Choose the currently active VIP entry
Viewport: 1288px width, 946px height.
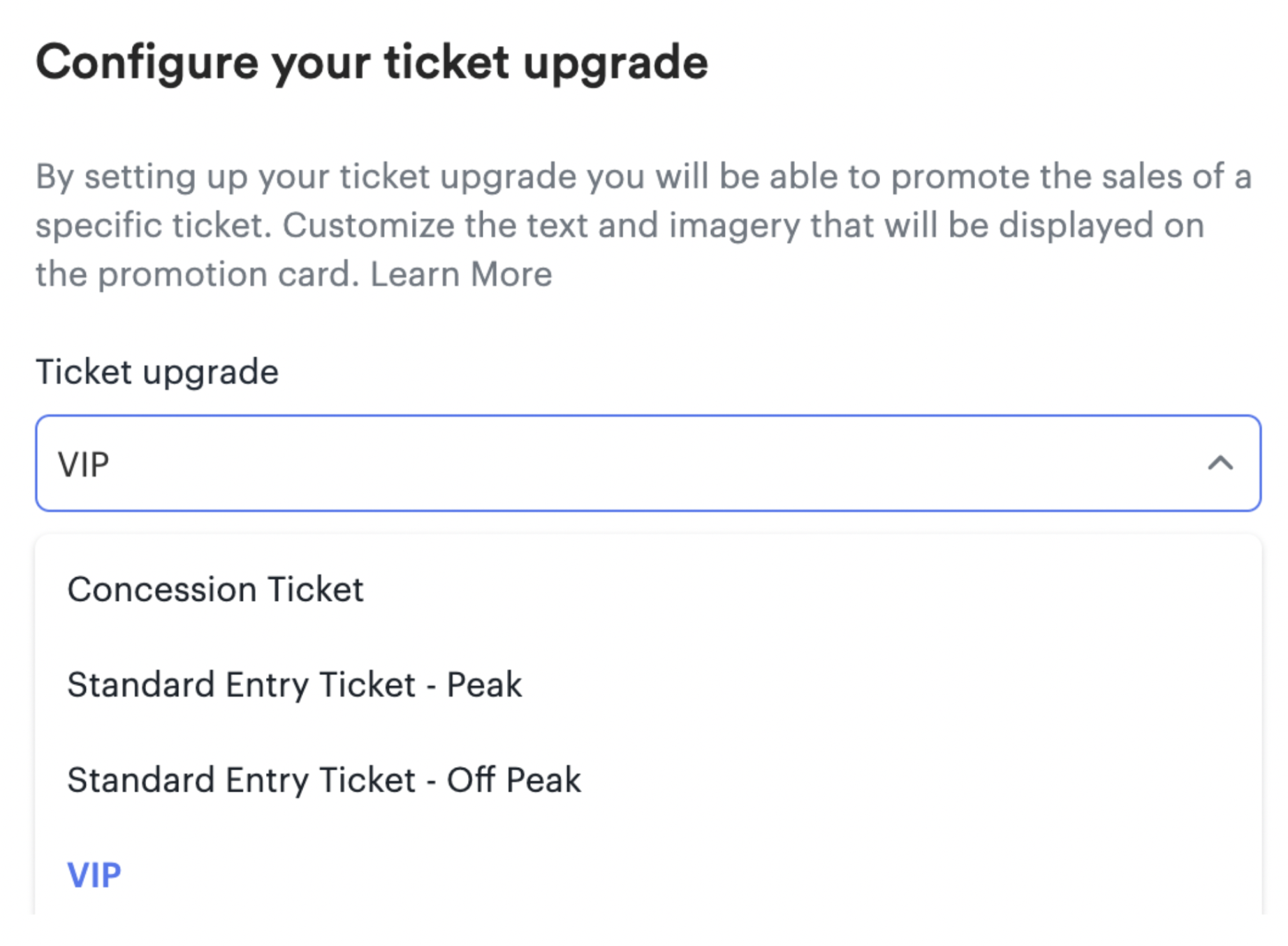coord(94,872)
